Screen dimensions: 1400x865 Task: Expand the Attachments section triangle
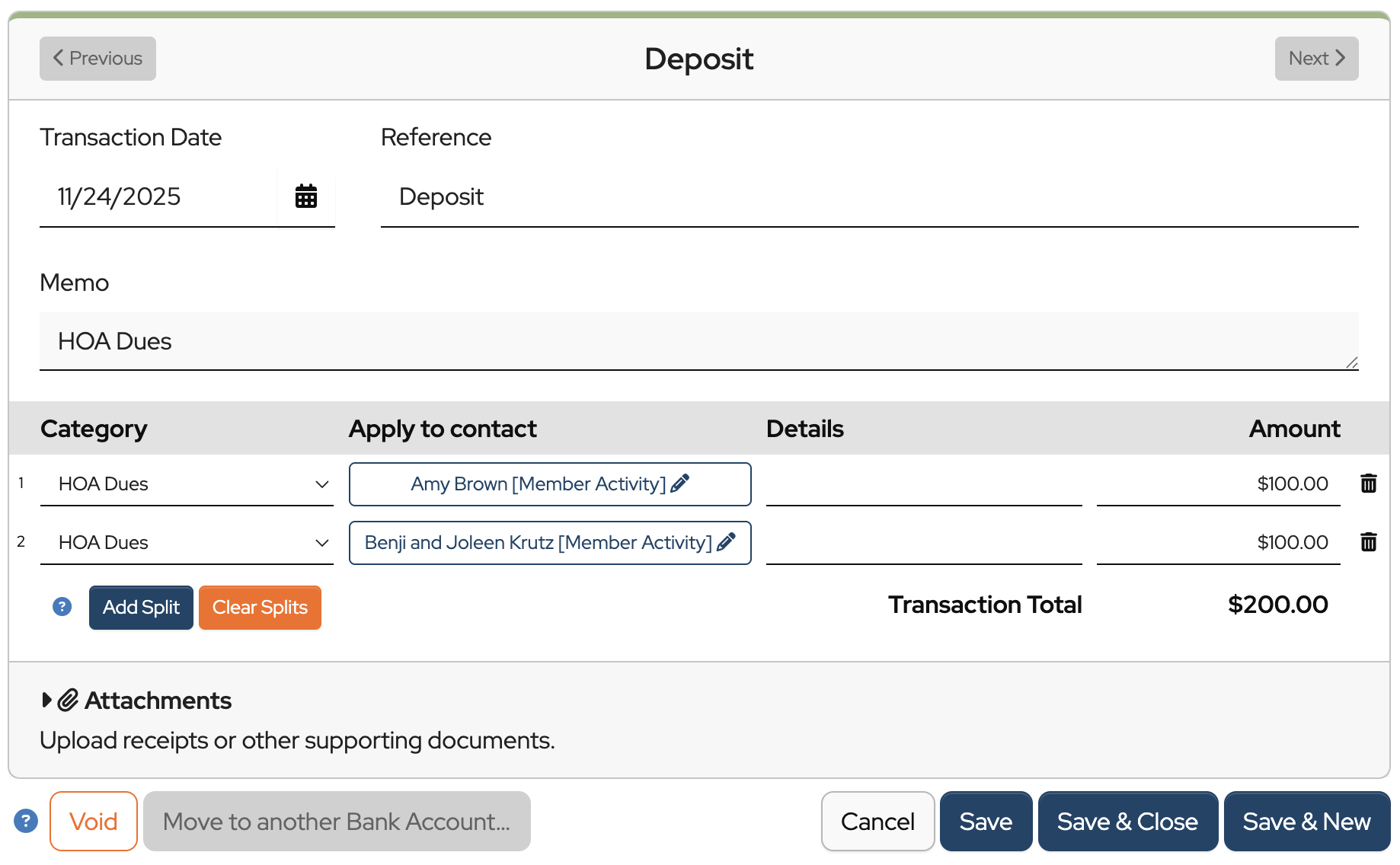pyautogui.click(x=47, y=700)
